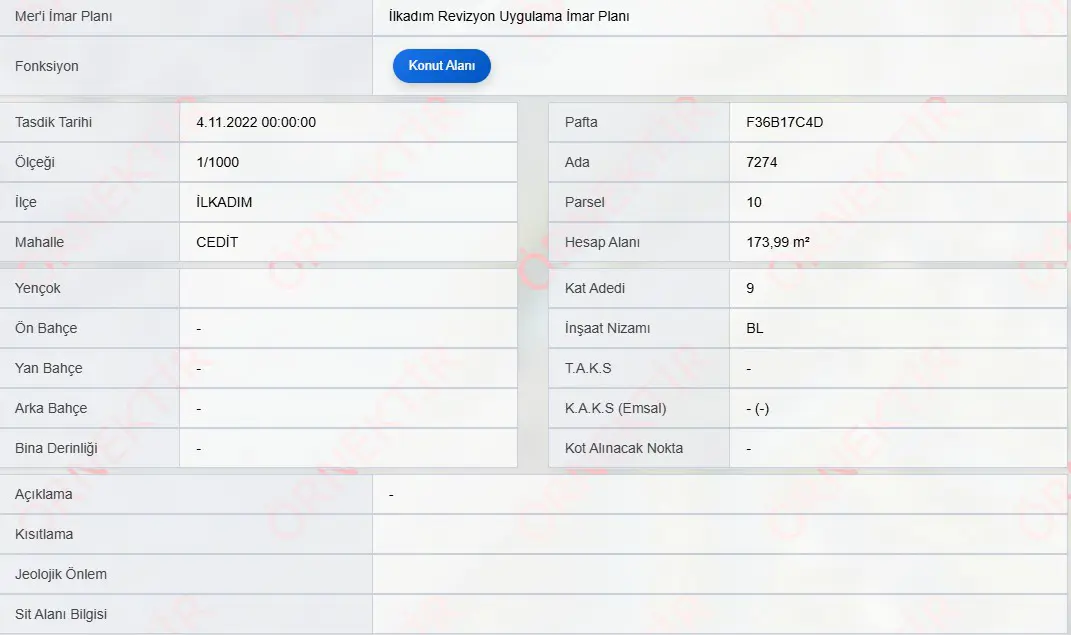The height and width of the screenshot is (635, 1071).
Task: Select the scale value 1/1000
Action: pos(217,163)
